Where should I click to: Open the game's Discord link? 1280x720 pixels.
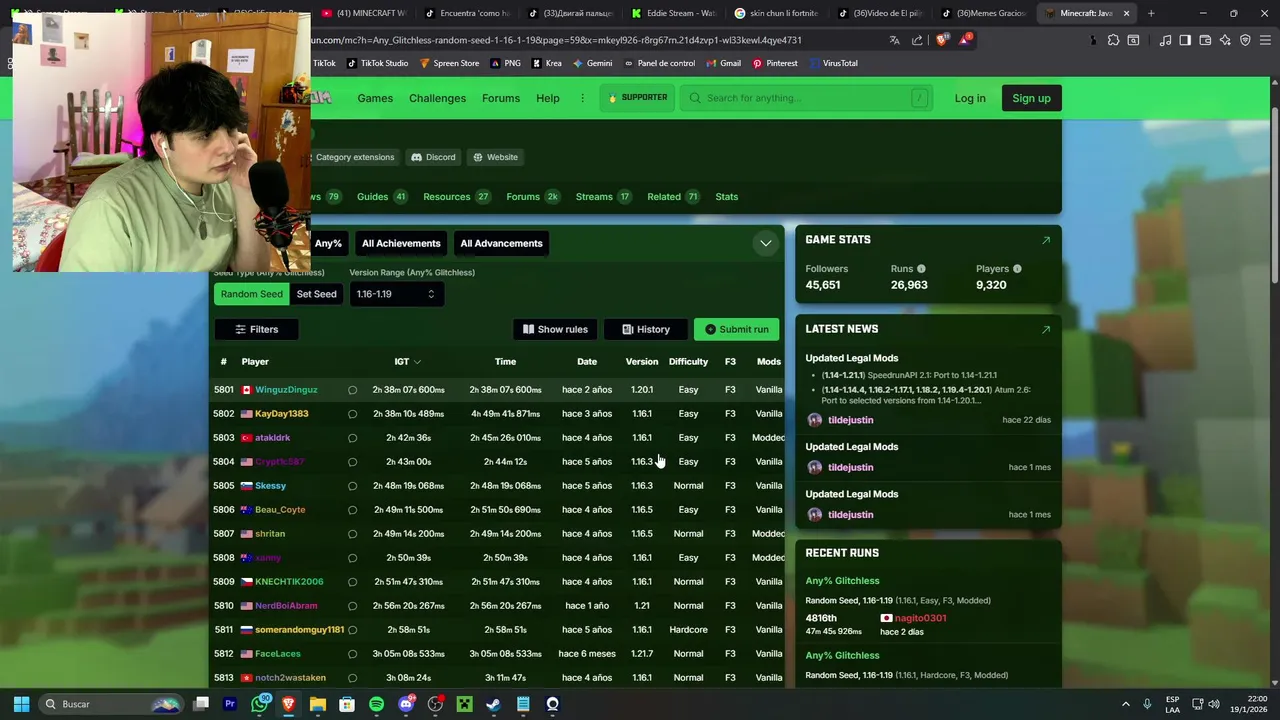tap(433, 157)
